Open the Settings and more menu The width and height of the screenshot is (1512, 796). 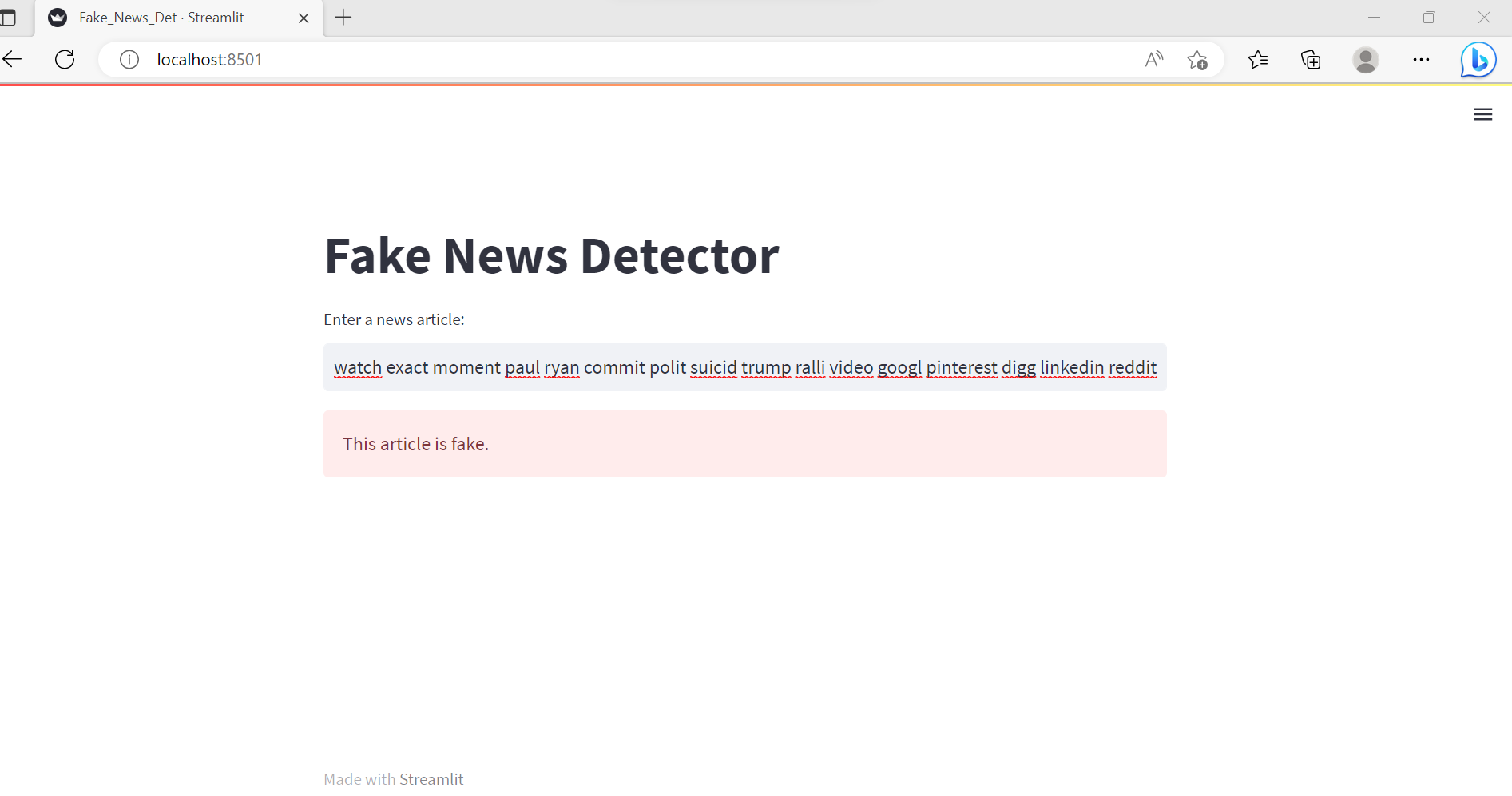1421,59
